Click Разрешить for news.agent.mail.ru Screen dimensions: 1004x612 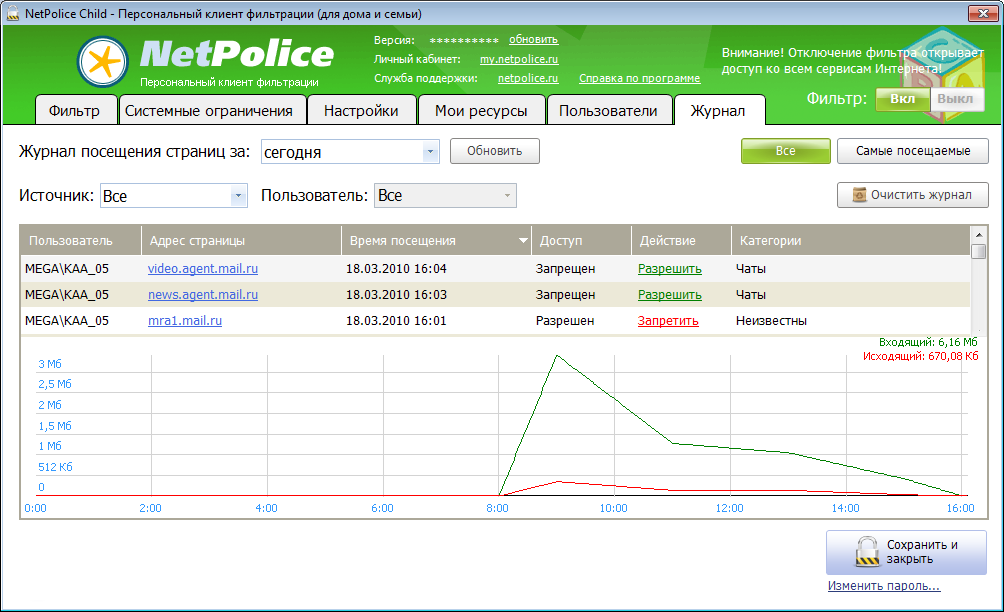(x=670, y=294)
